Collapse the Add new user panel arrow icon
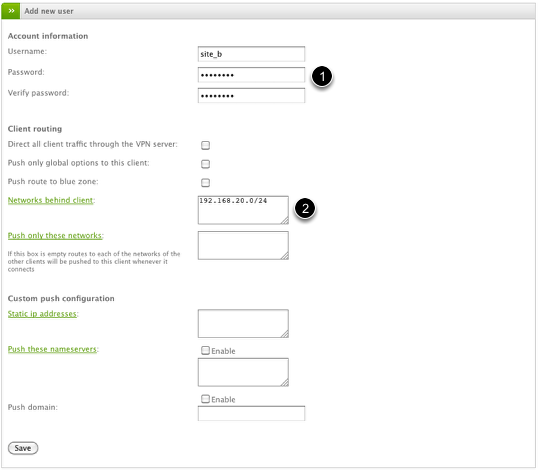Screen dimensions: 540x473 tap(11, 11)
